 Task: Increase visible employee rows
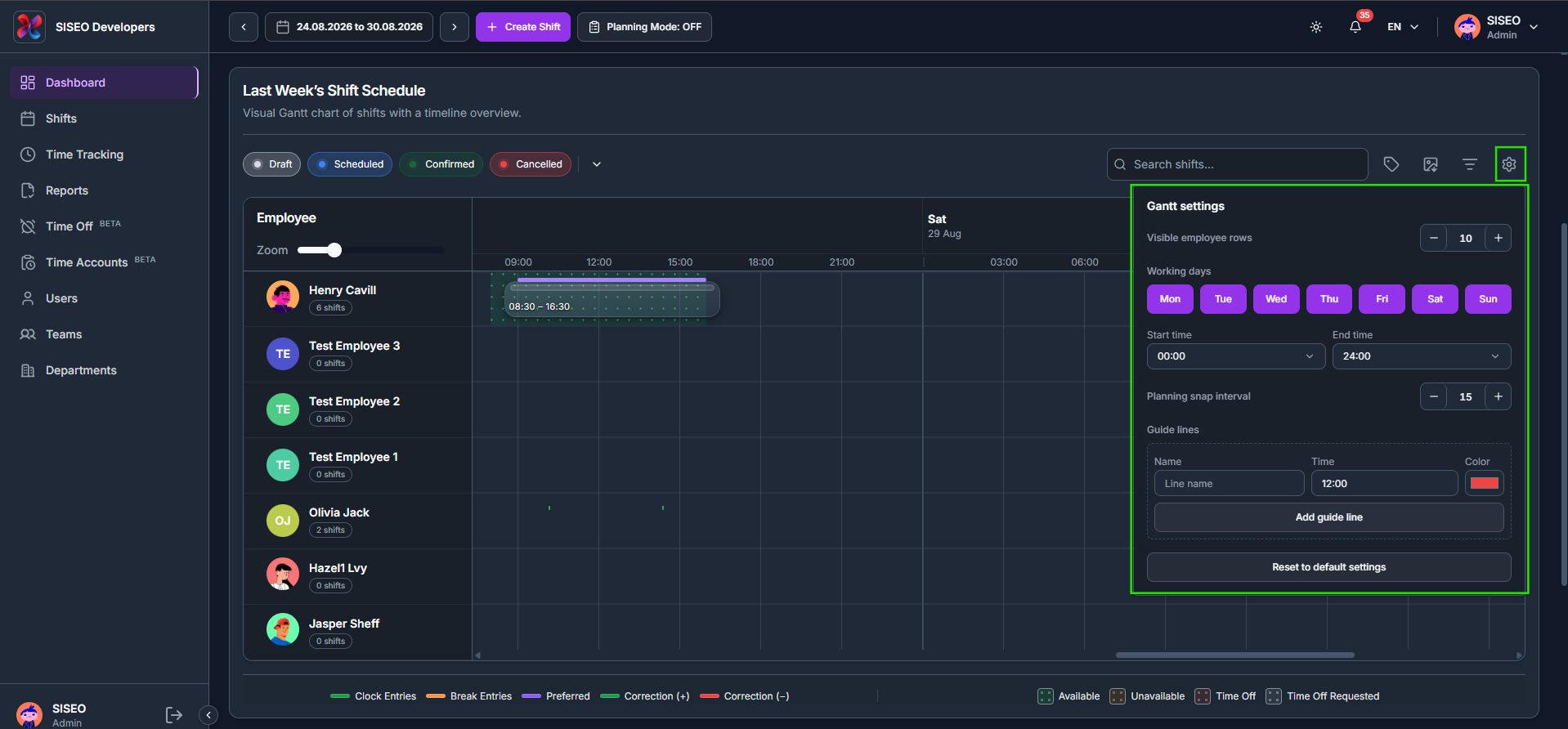click(x=1499, y=238)
